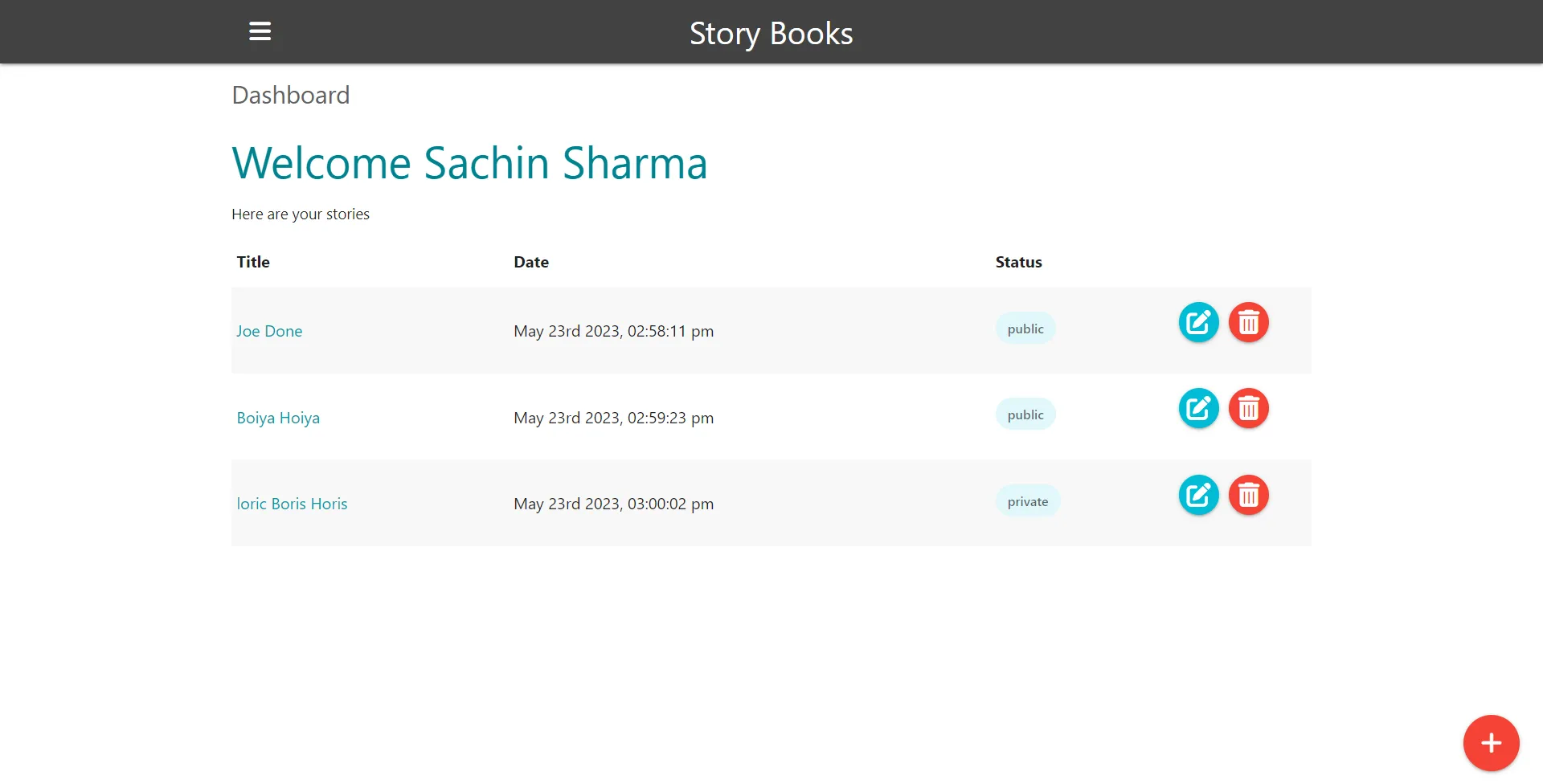Click the Story Books header title
This screenshot has width=1543, height=784.
click(x=771, y=34)
